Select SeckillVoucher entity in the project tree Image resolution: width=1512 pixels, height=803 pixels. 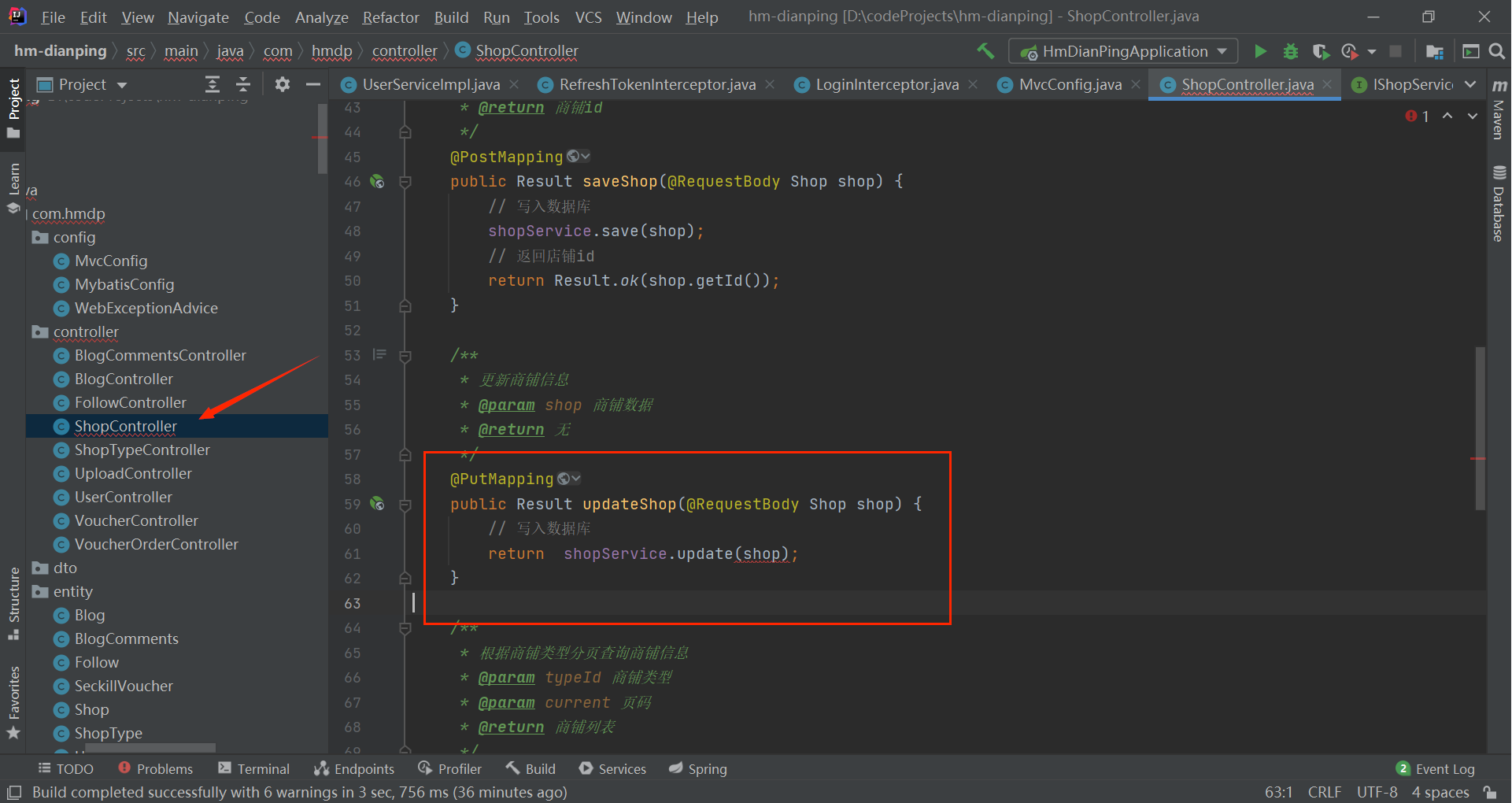(124, 686)
